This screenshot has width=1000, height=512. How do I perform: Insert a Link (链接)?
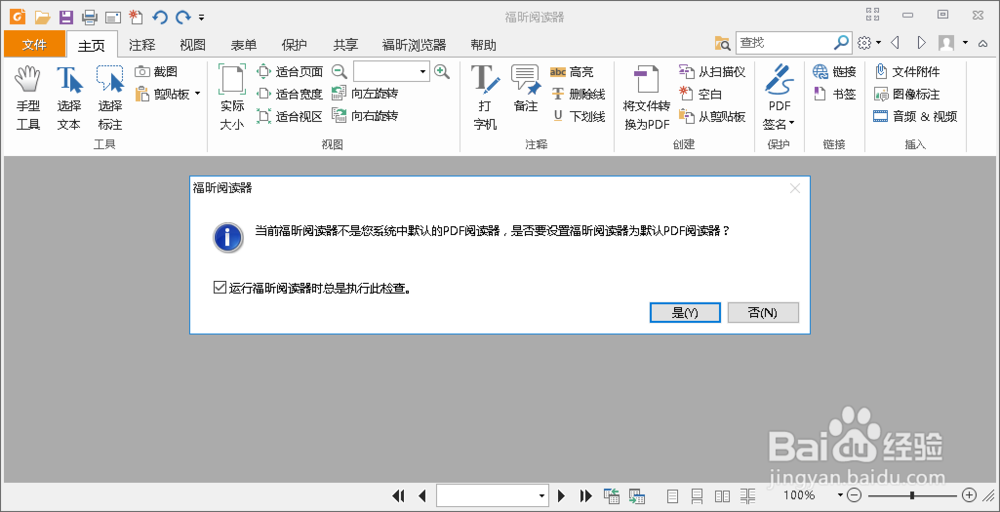pyautogui.click(x=834, y=71)
